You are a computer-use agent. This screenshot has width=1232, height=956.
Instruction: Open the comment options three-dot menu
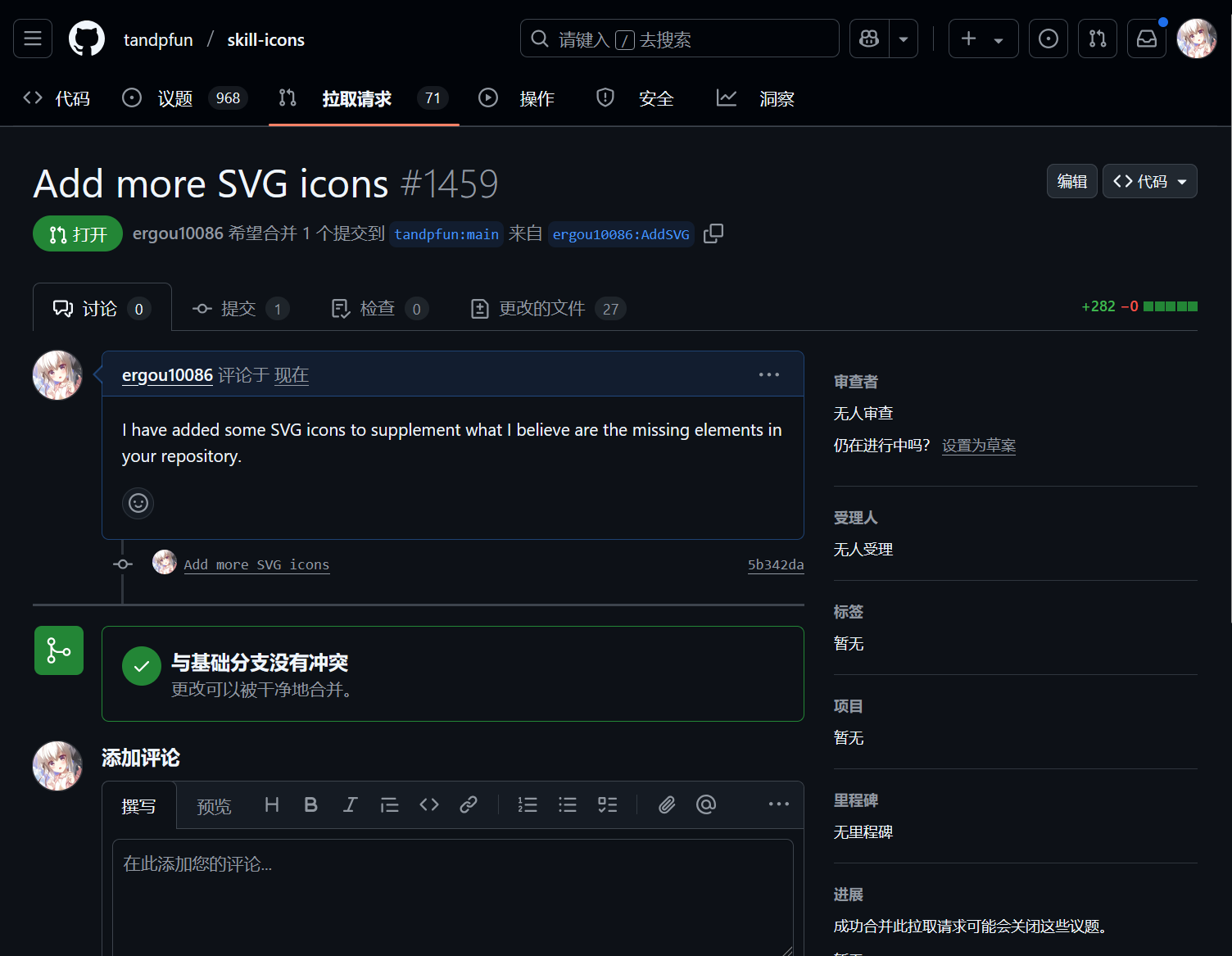pyautogui.click(x=768, y=374)
